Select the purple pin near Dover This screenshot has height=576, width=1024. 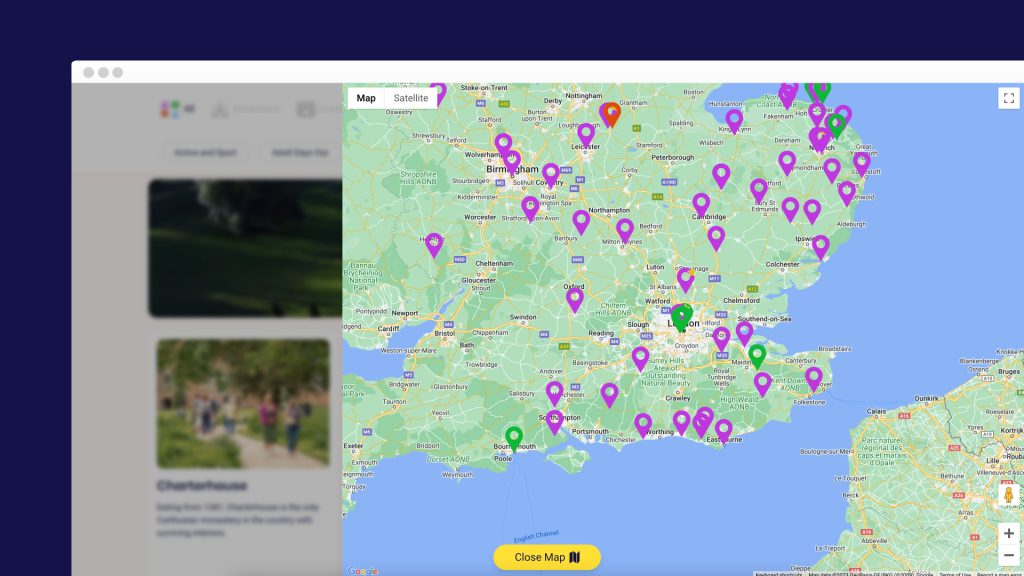814,378
